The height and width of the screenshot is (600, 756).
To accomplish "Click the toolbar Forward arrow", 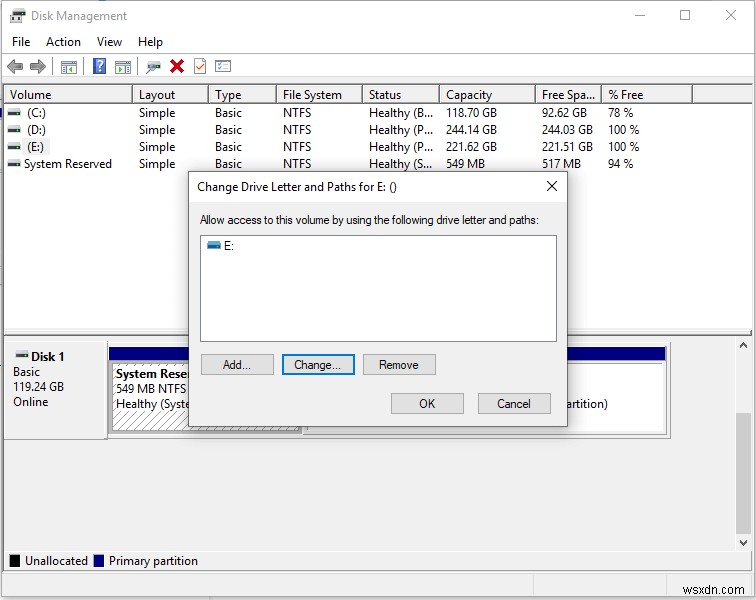I will [x=38, y=66].
